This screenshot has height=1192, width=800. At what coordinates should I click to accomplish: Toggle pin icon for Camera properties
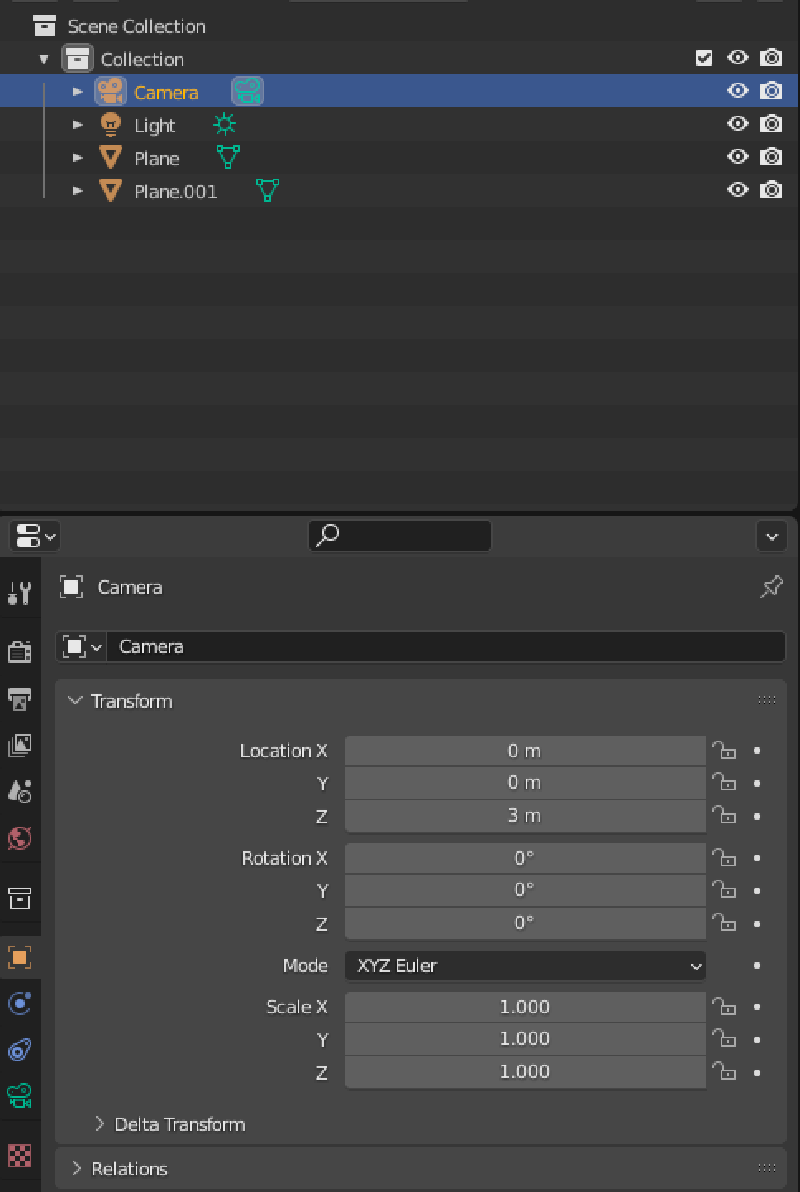pyautogui.click(x=771, y=587)
